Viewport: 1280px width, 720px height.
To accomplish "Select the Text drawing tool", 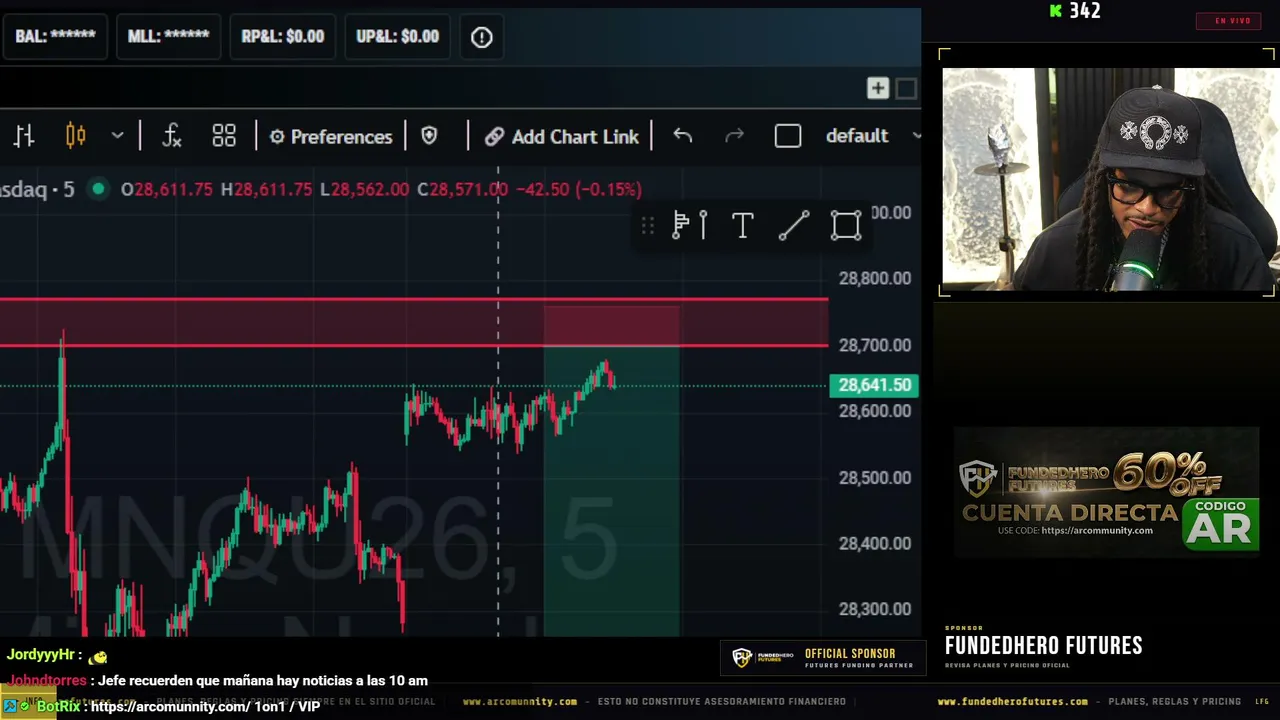I will (743, 226).
